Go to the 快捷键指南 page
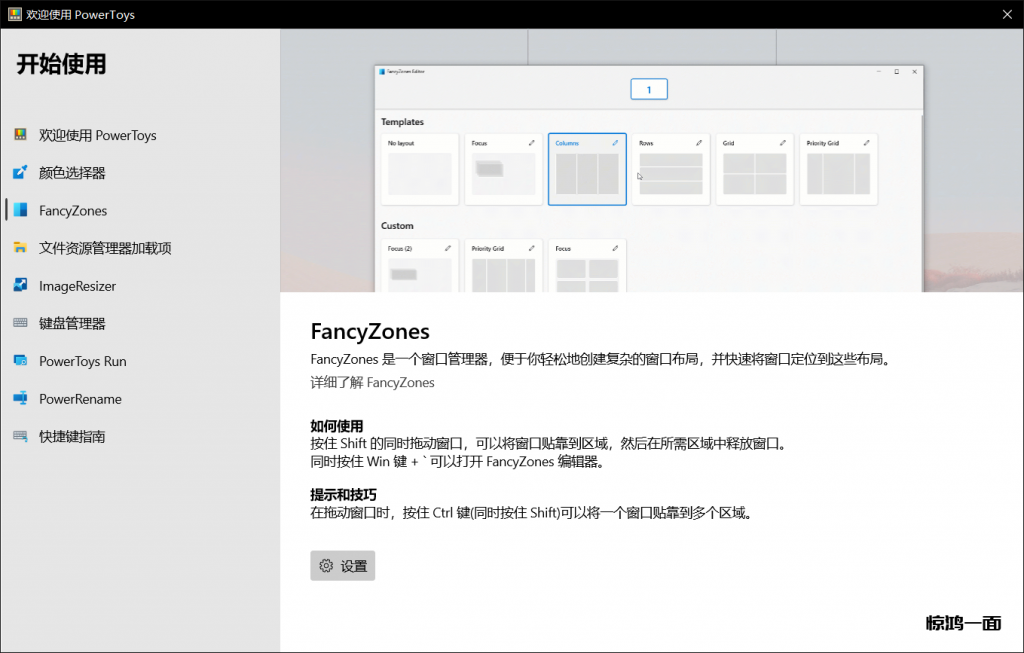1024x653 pixels. pos(72,436)
